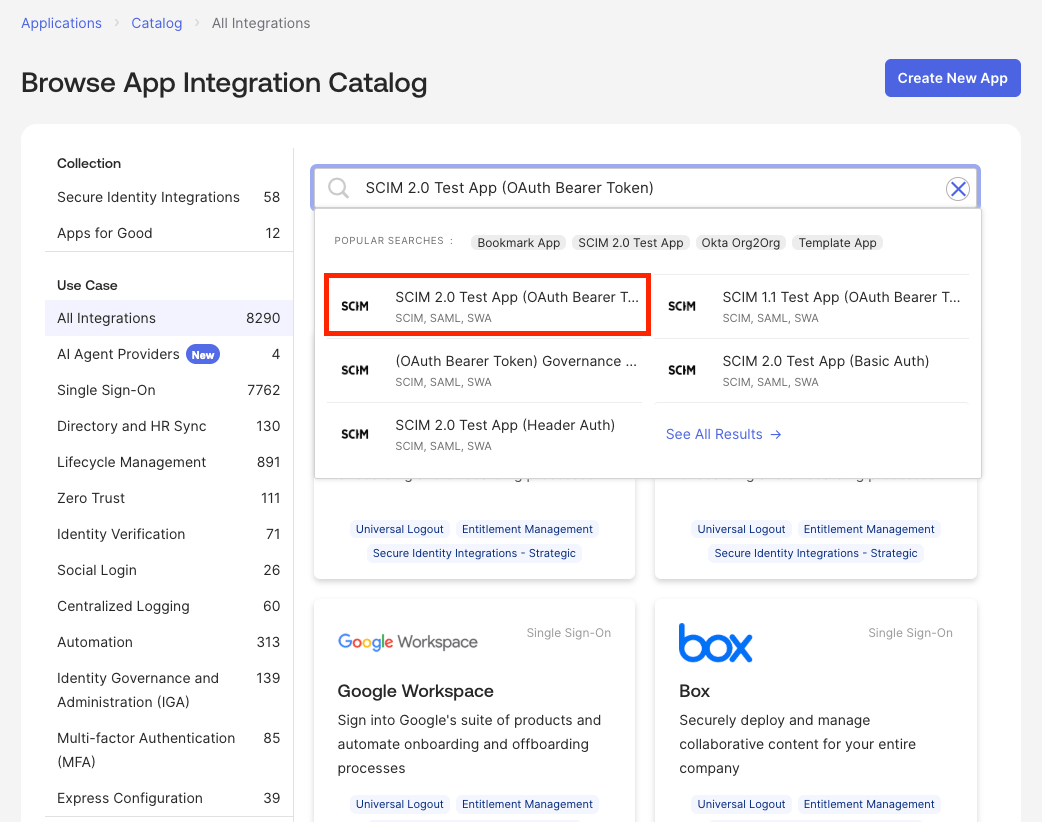Viewport: 1042px width, 822px height.
Task: Click Entitlement Management tag above Google Workspace card
Action: pyautogui.click(x=527, y=529)
